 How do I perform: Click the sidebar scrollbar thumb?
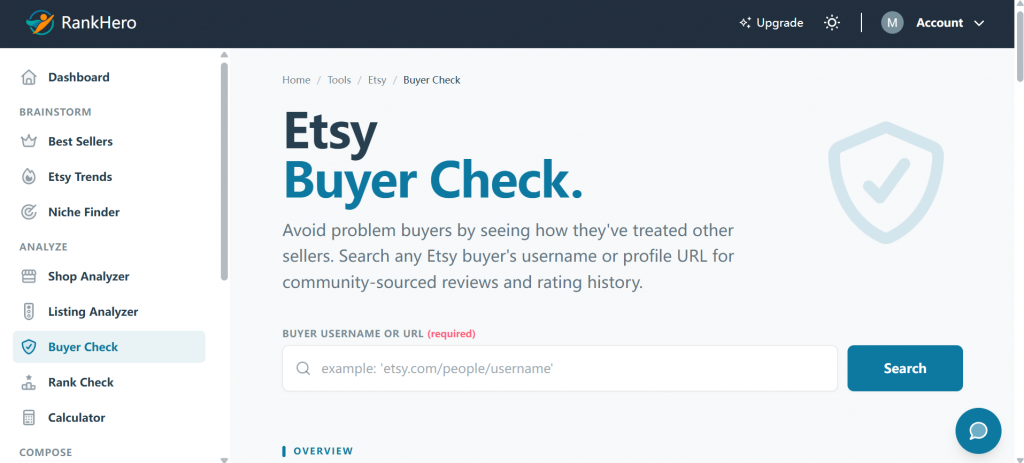pos(224,171)
